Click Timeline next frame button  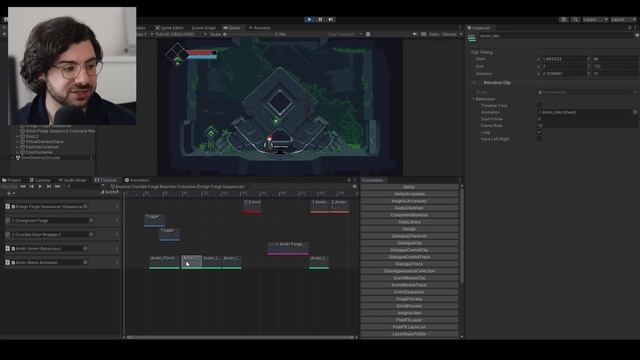point(49,187)
